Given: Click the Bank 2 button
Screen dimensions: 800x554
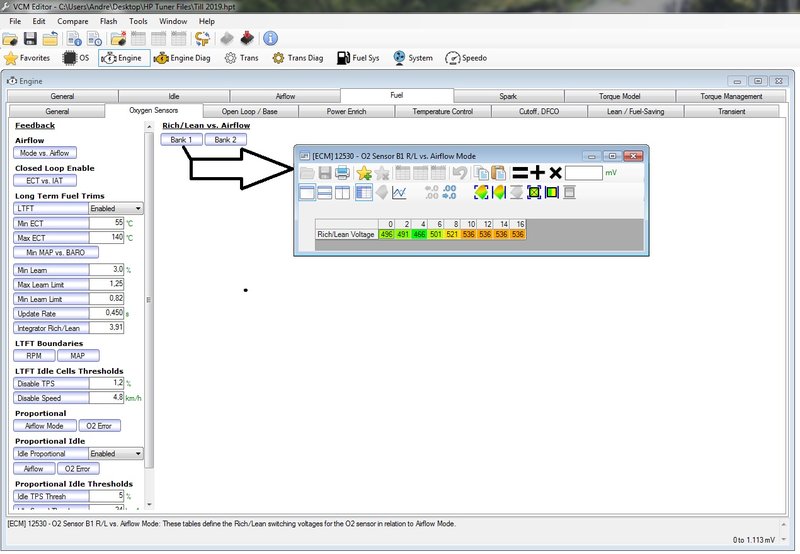Looking at the screenshot, I should 225,139.
